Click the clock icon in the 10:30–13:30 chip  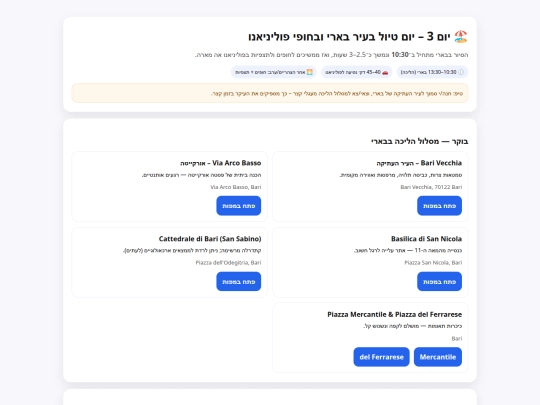[461, 72]
